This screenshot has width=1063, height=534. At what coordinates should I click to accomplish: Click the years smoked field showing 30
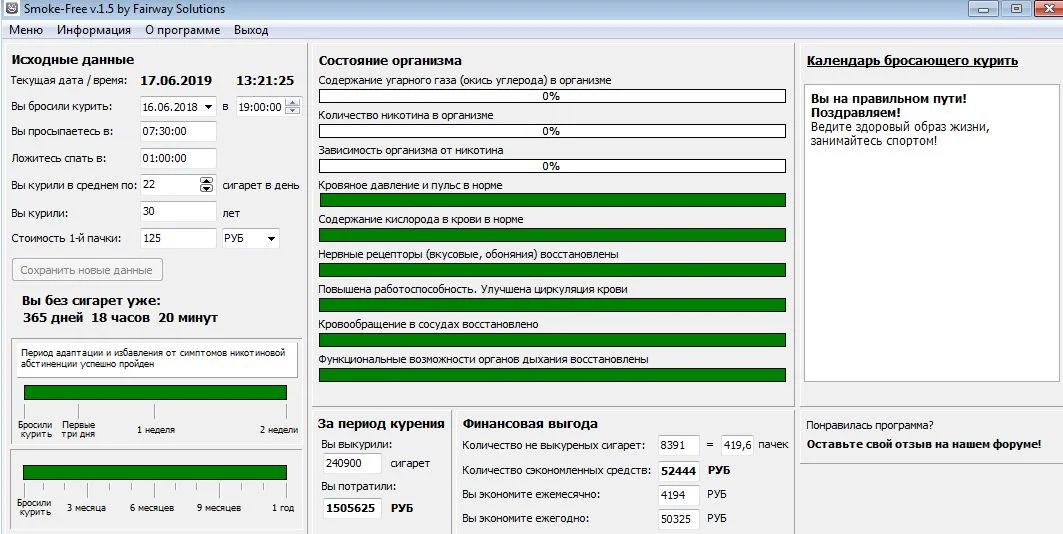177,212
